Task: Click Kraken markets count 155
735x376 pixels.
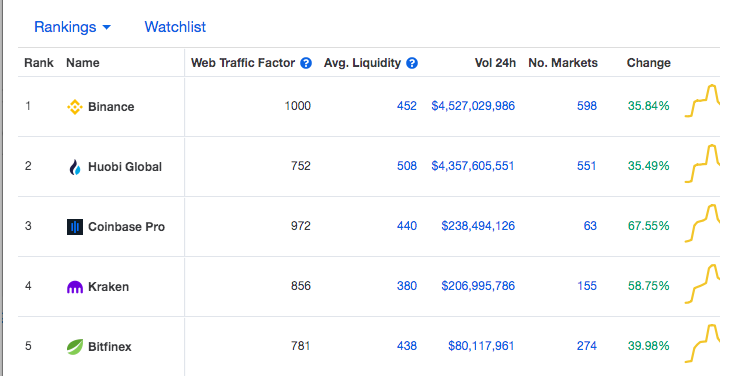Action: 587,286
